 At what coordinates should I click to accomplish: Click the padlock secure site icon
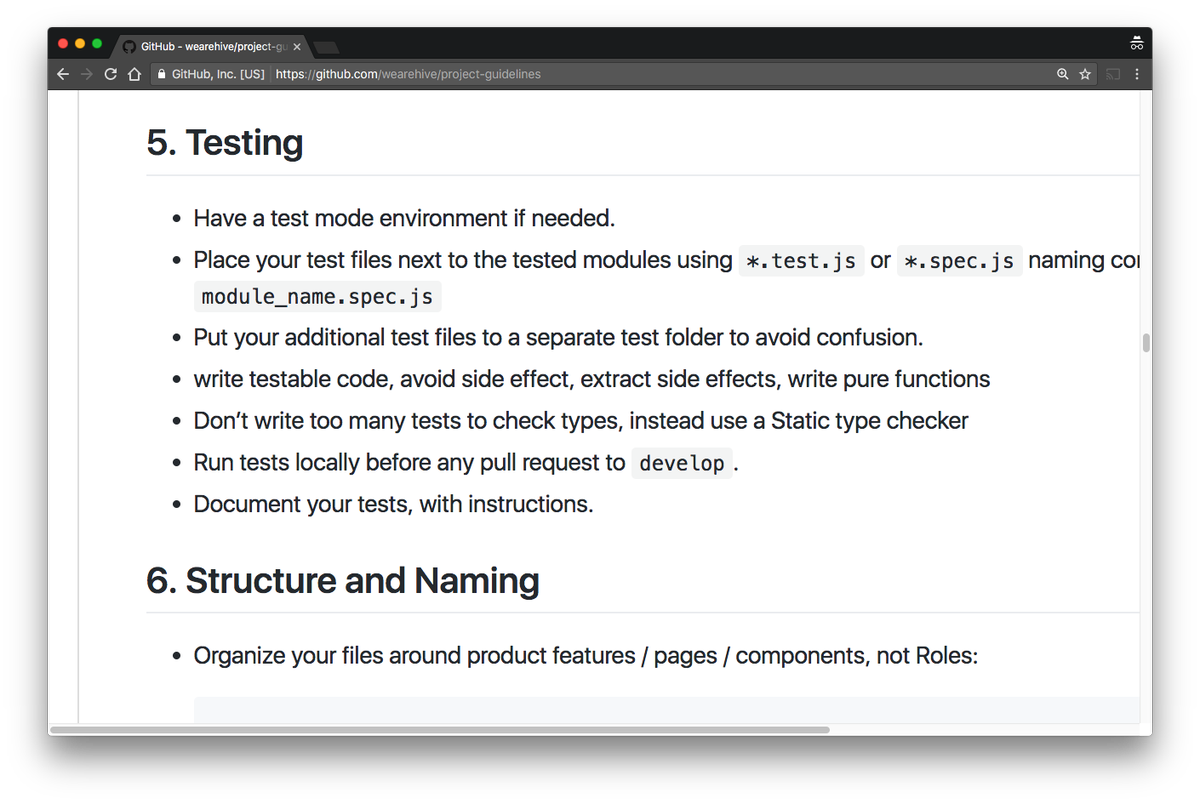(161, 74)
